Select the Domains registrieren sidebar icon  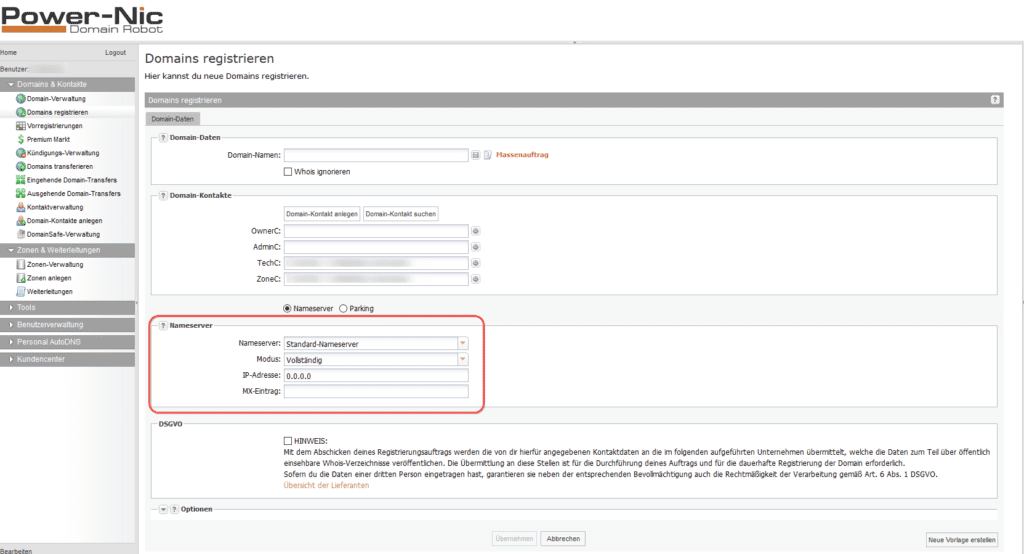click(21, 112)
